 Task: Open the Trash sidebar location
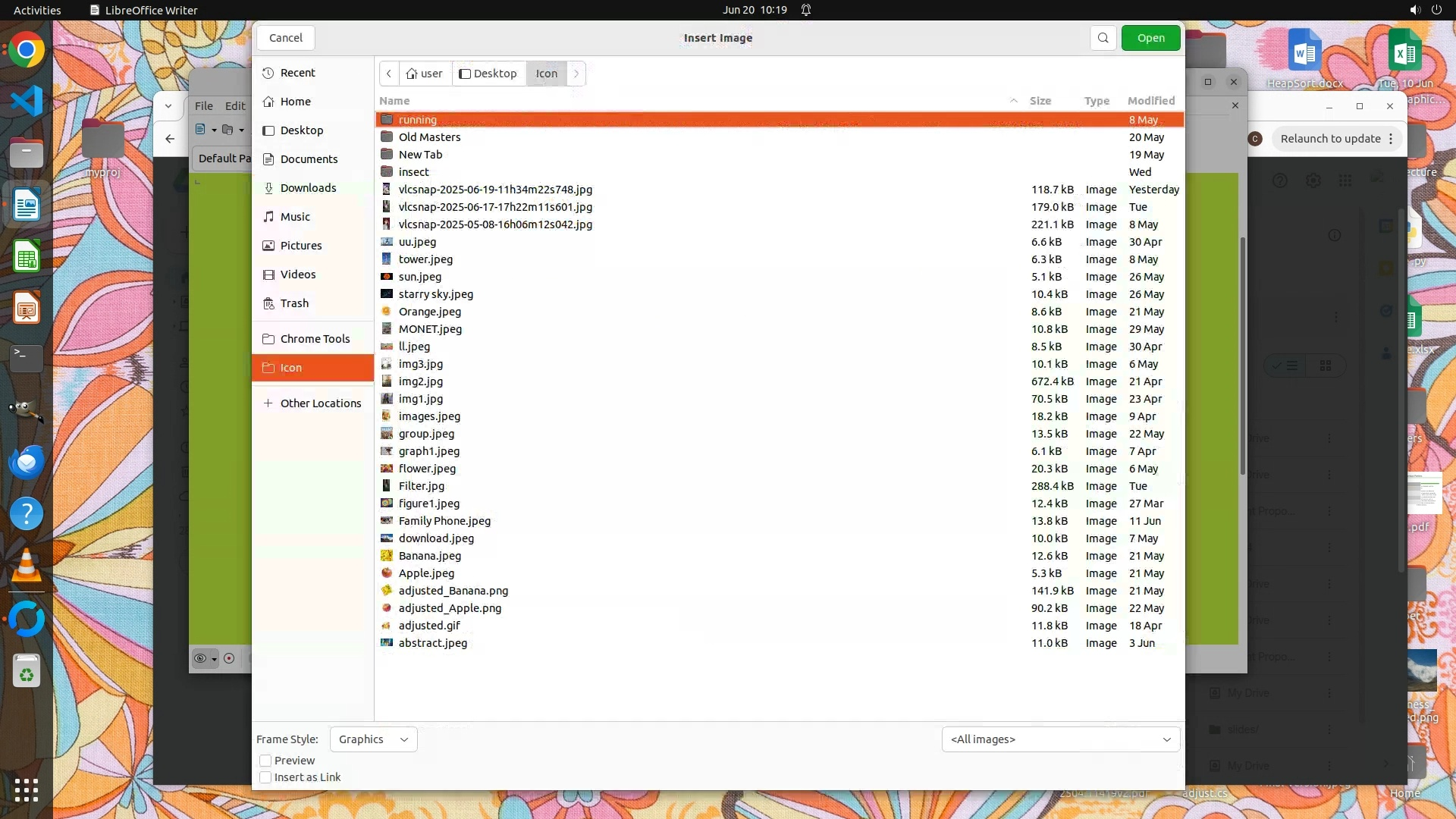click(x=294, y=303)
